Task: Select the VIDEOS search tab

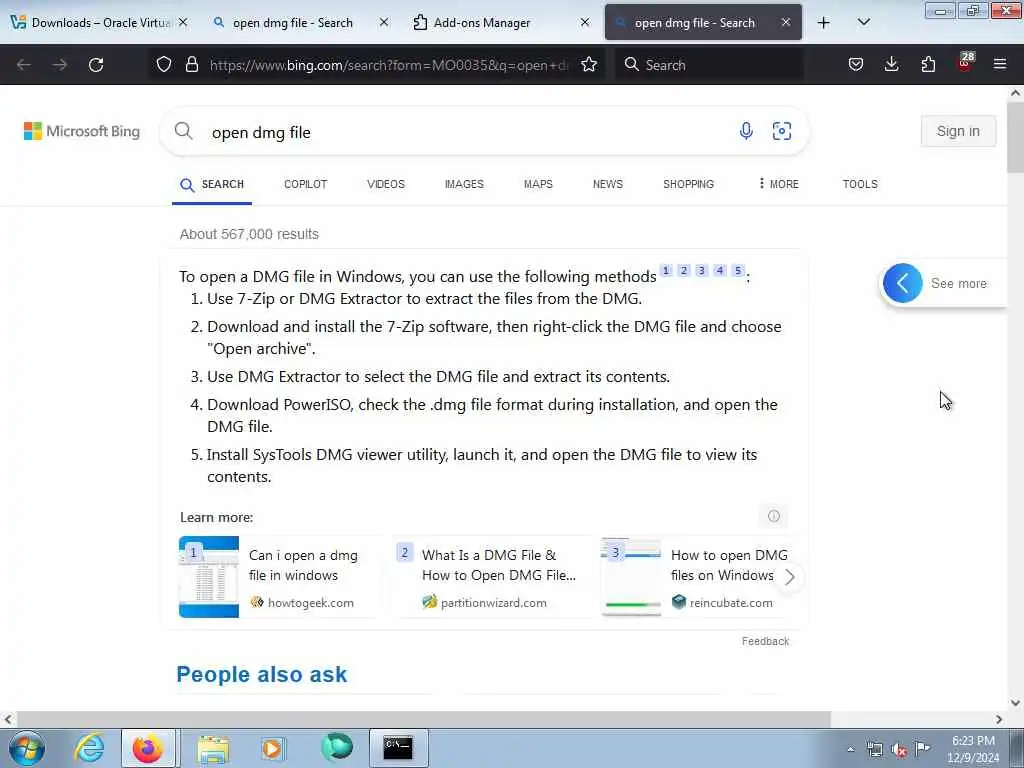Action: pos(386,184)
